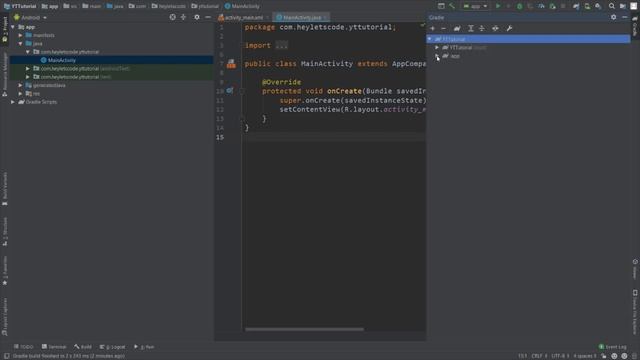
Task: Open the Project tool window side tab
Action: point(4,29)
